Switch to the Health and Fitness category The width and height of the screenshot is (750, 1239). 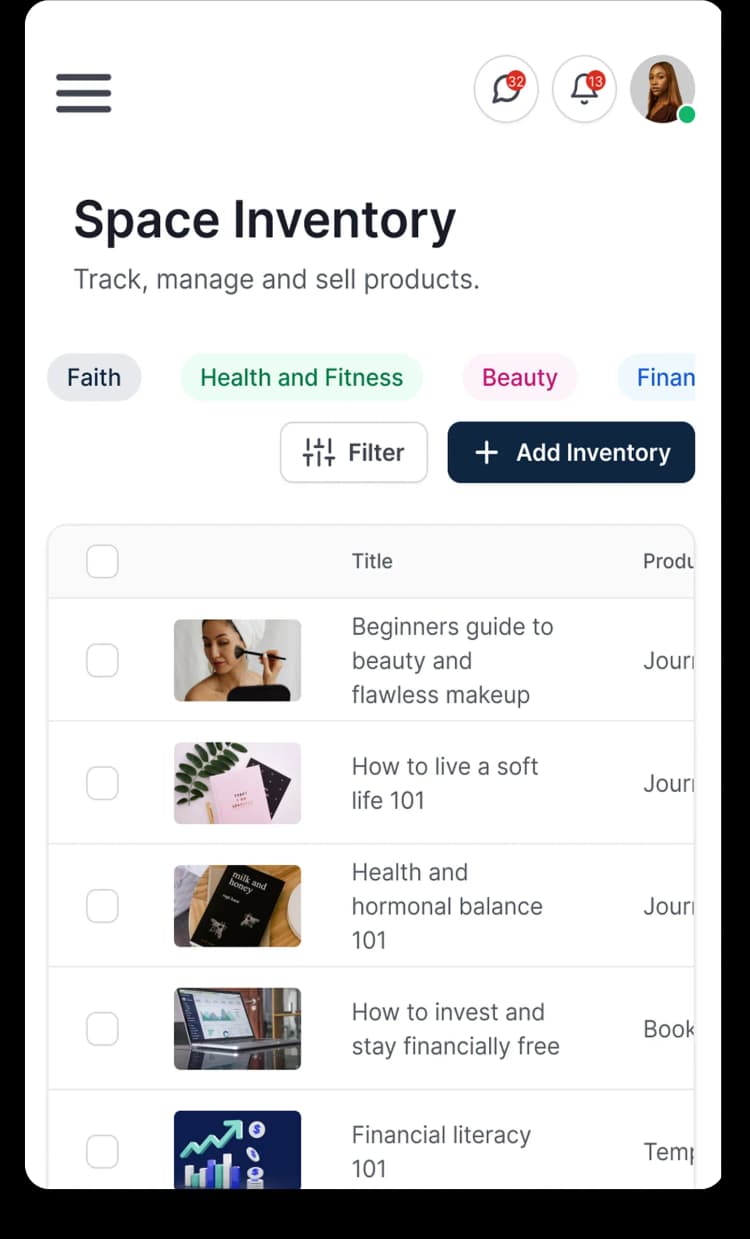click(x=301, y=378)
